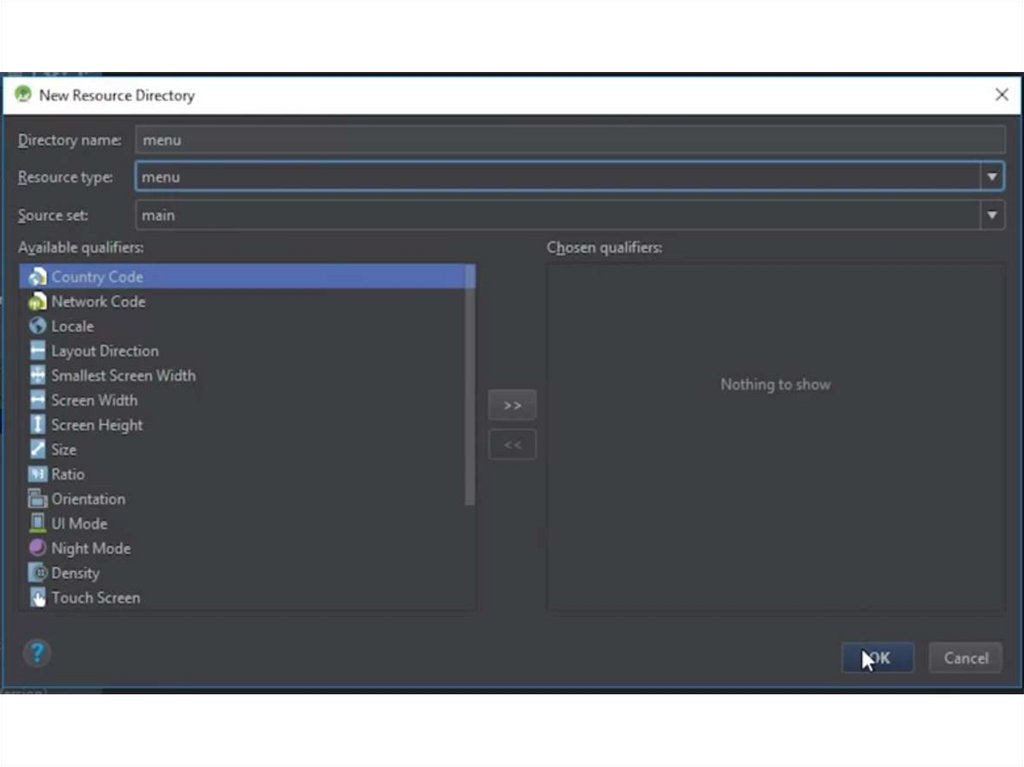The image size is (1024, 767).
Task: Click the Country Code qualifier icon
Action: pyautogui.click(x=37, y=276)
